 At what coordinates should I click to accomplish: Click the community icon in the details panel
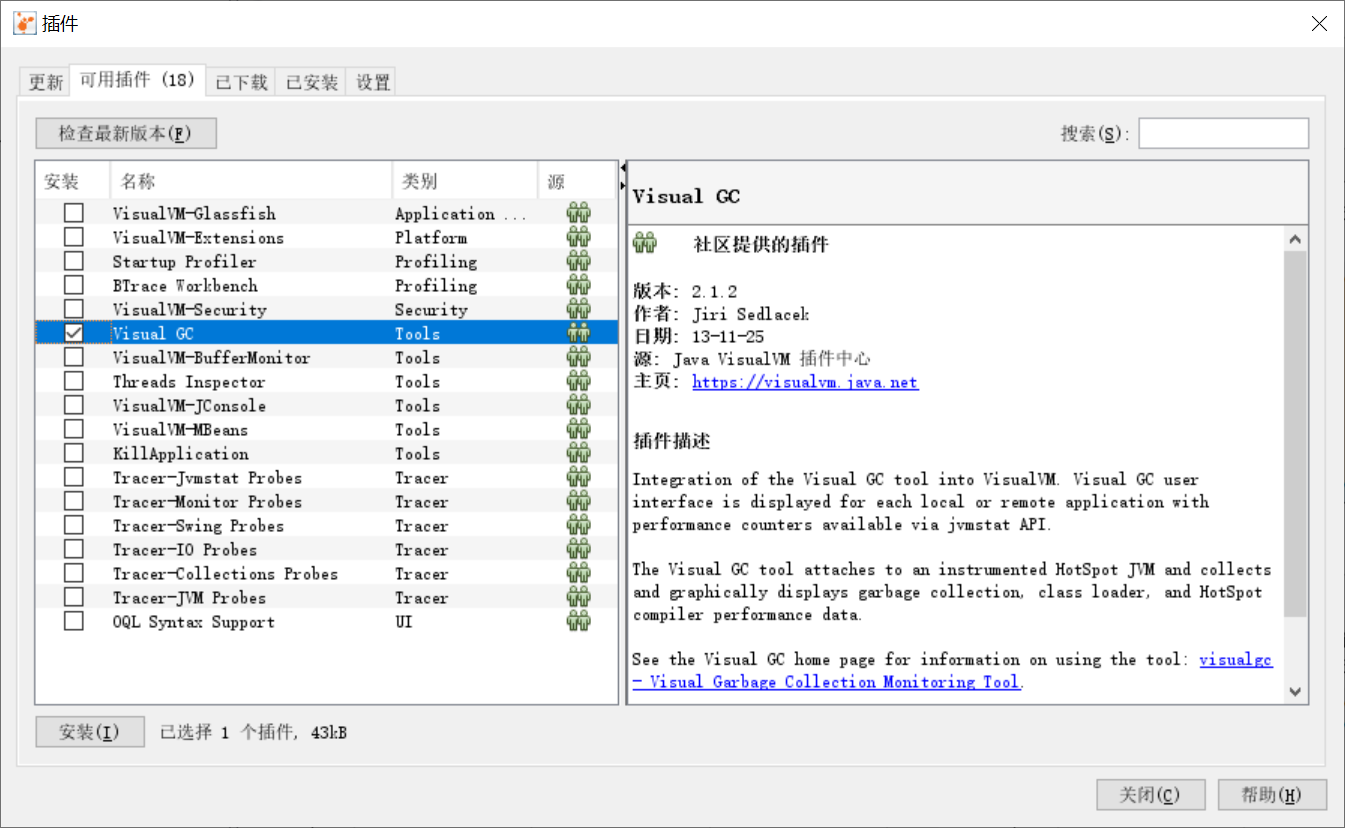(x=645, y=243)
